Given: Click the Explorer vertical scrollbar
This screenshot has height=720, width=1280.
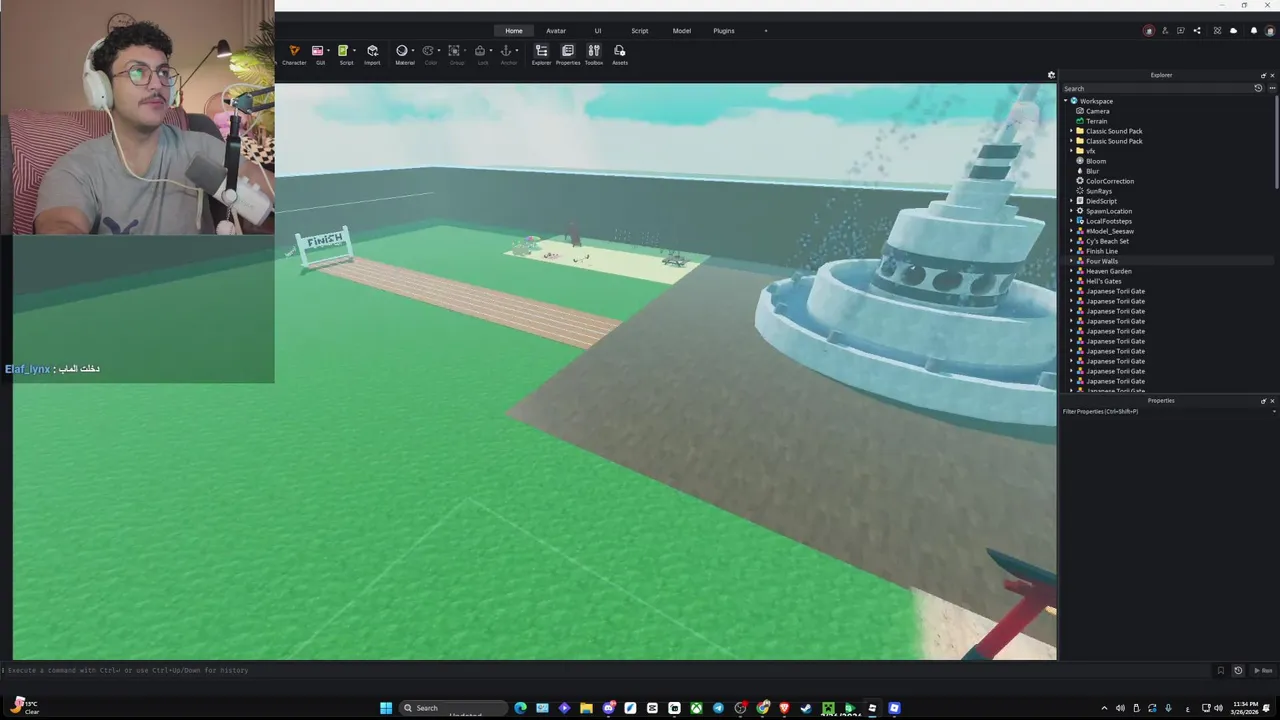Looking at the screenshot, I should coord(1276,140).
